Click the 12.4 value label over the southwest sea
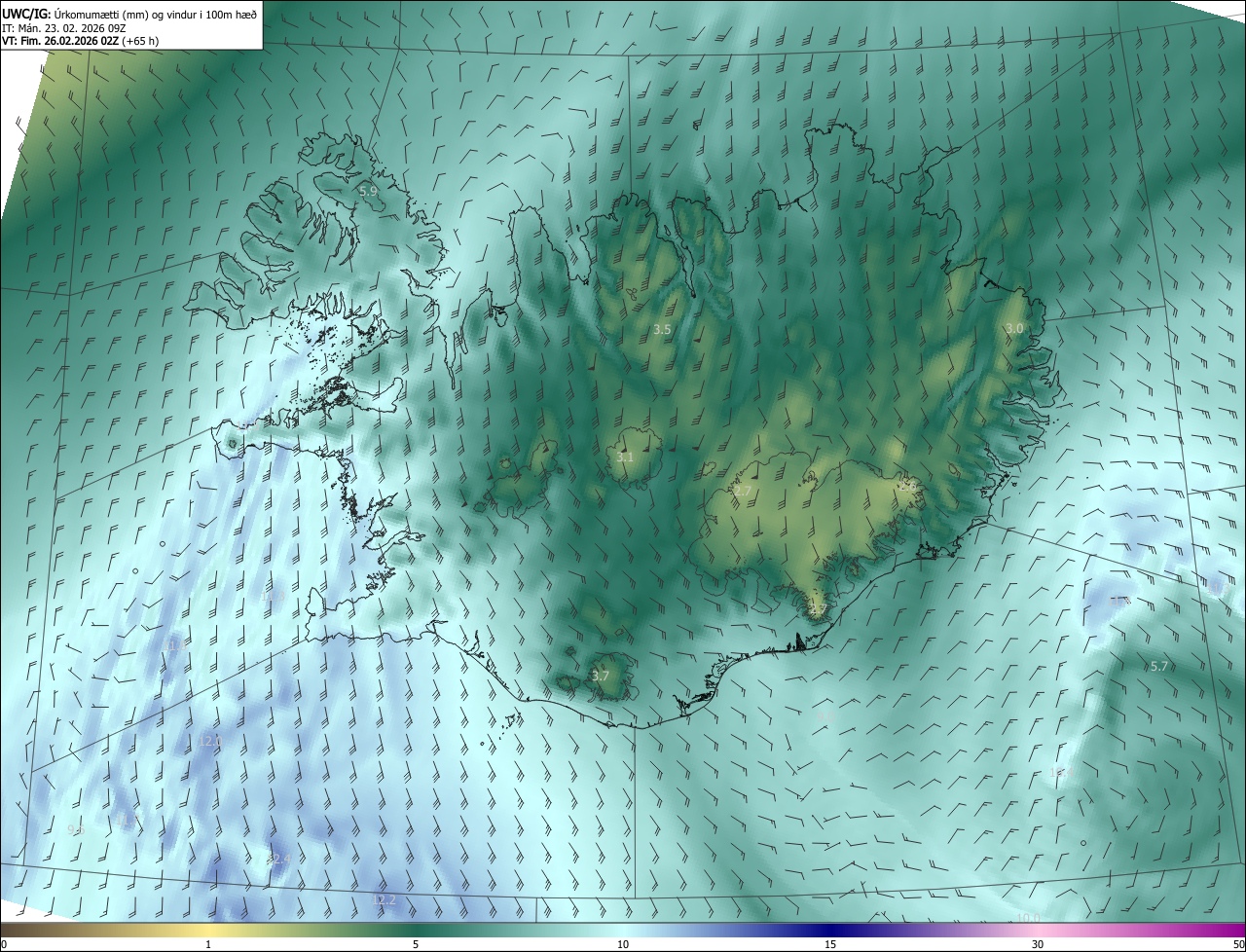The height and width of the screenshot is (952, 1246). (279, 860)
